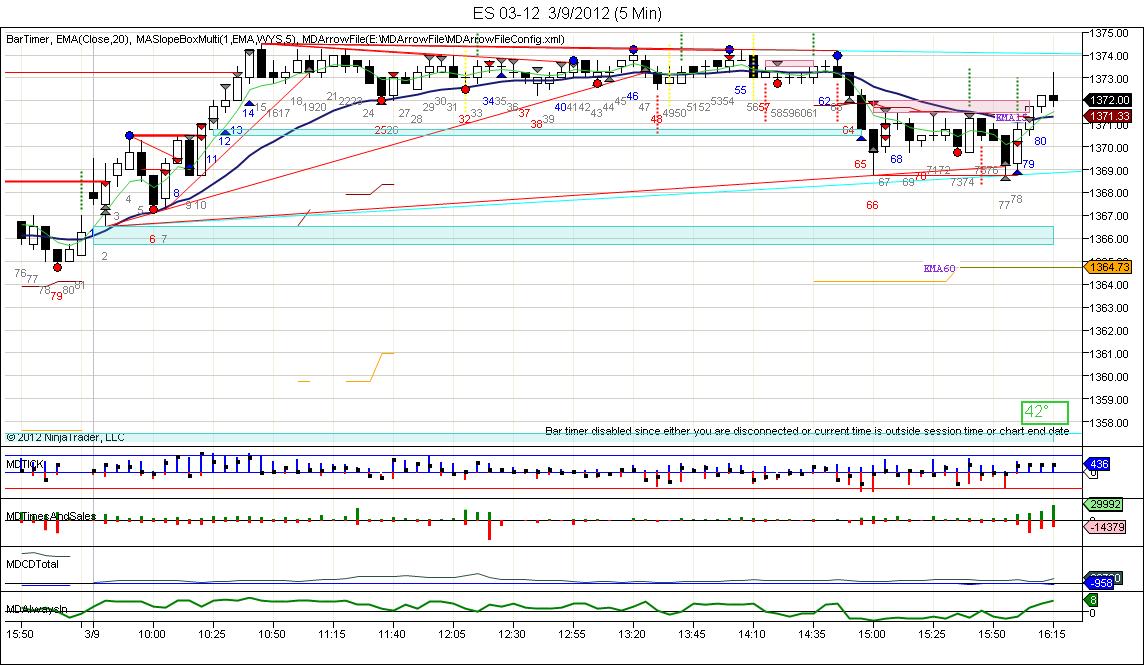
Task: Select the MDAlwaysIn panel label
Action: tap(36, 609)
